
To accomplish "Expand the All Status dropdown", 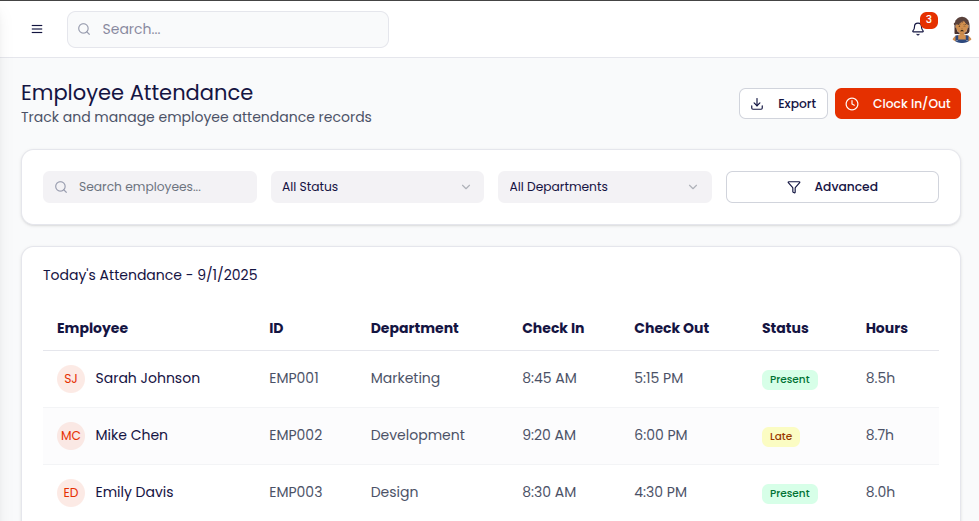I will pyautogui.click(x=377, y=187).
